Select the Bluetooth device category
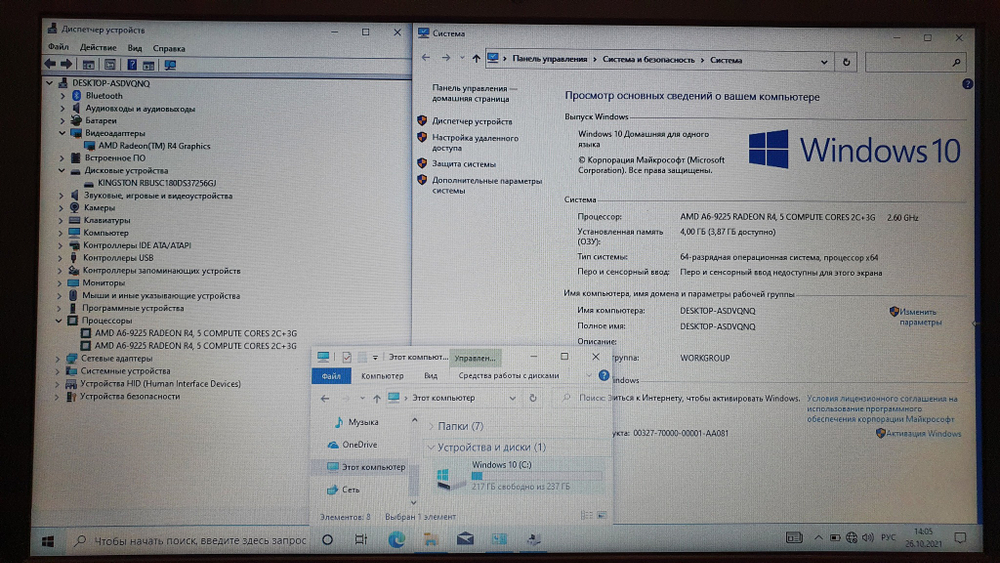The image size is (1000, 563). [104, 96]
